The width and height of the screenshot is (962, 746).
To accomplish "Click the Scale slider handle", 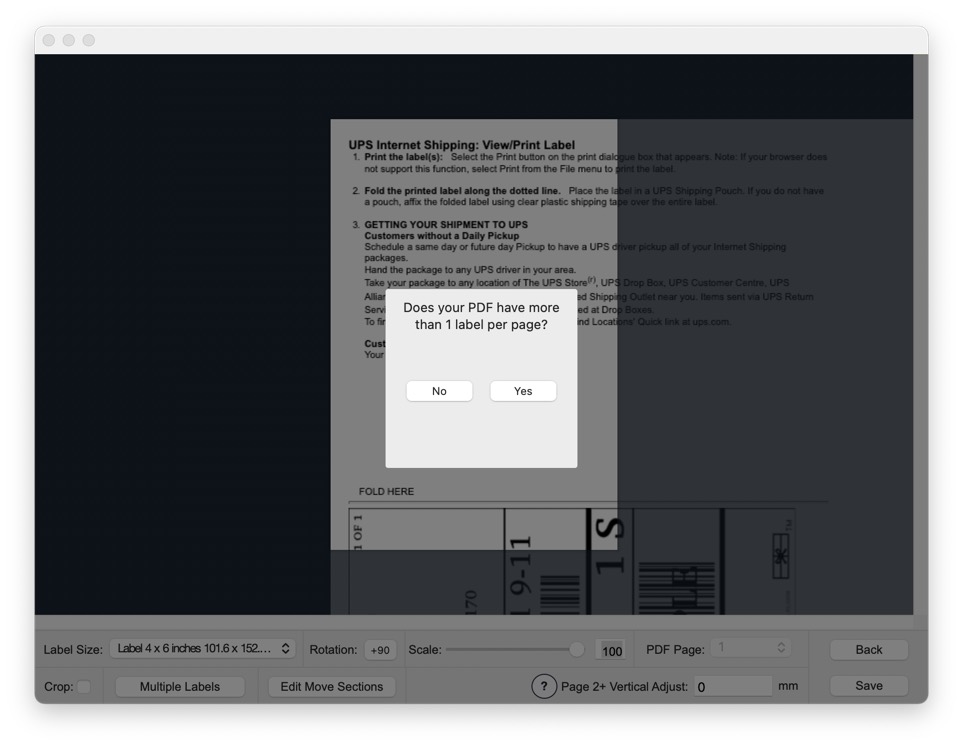I will [x=577, y=650].
